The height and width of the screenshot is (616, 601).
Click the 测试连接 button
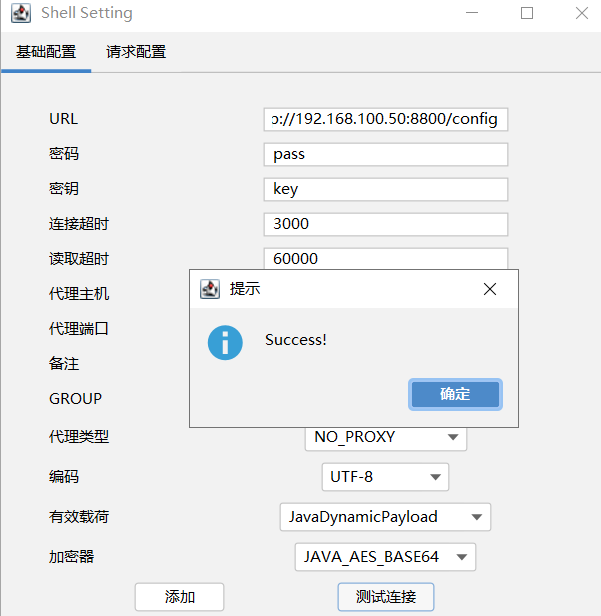[x=385, y=597]
